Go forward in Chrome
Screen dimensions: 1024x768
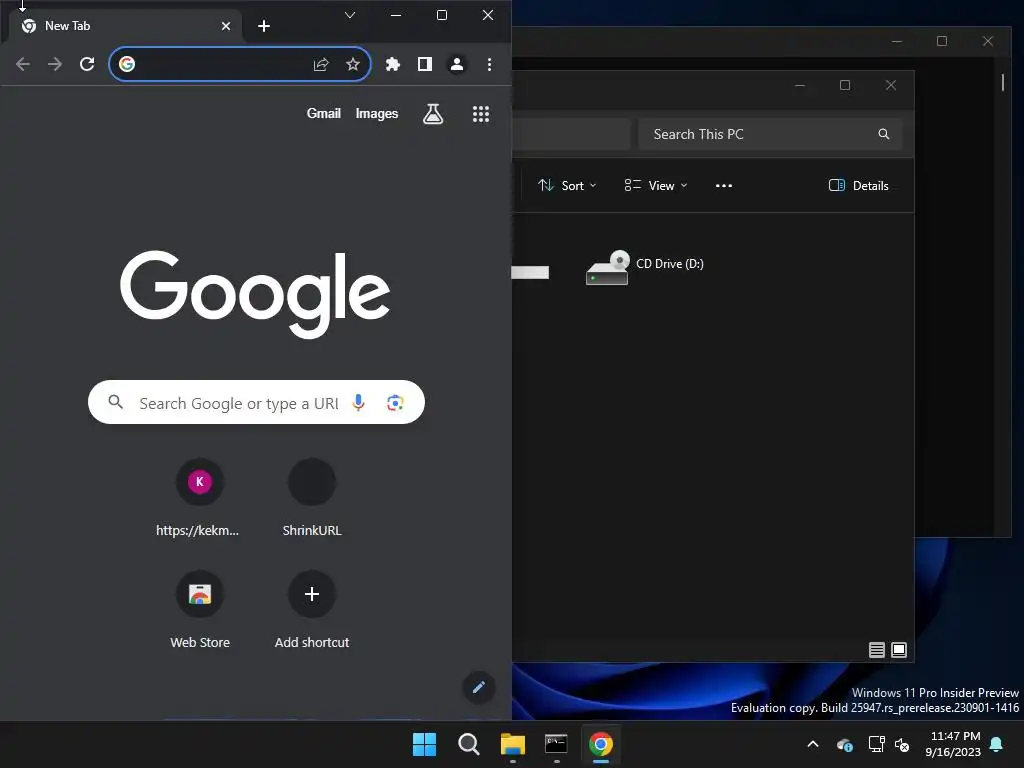coord(55,64)
